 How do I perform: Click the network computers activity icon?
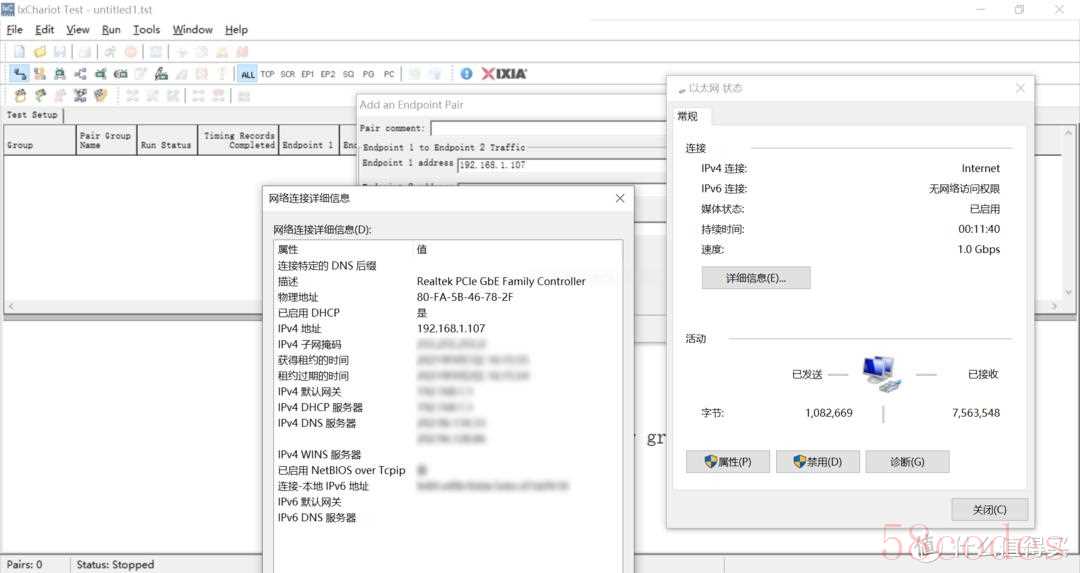pos(881,374)
